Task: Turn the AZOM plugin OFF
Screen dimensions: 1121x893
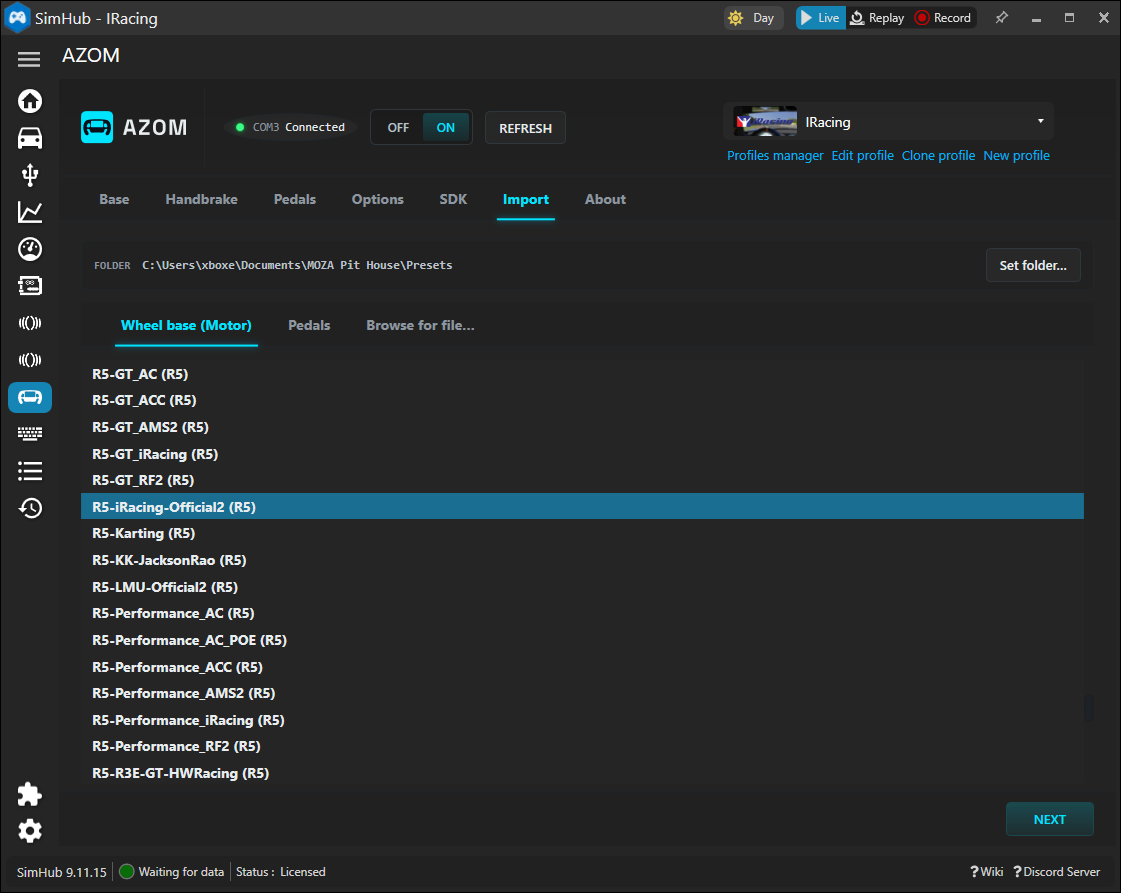Action: tap(397, 128)
